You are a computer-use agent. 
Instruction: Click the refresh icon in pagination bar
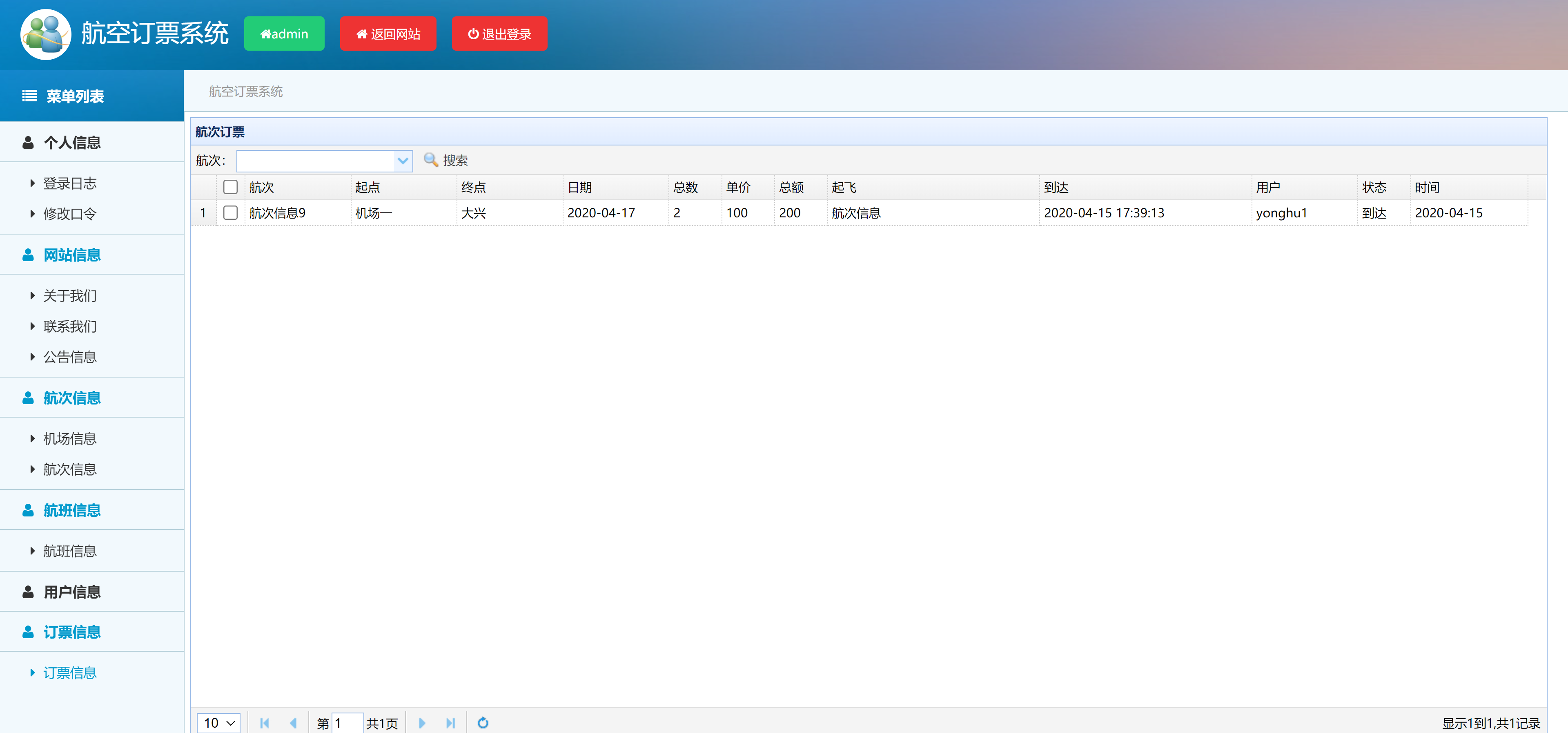tap(483, 723)
